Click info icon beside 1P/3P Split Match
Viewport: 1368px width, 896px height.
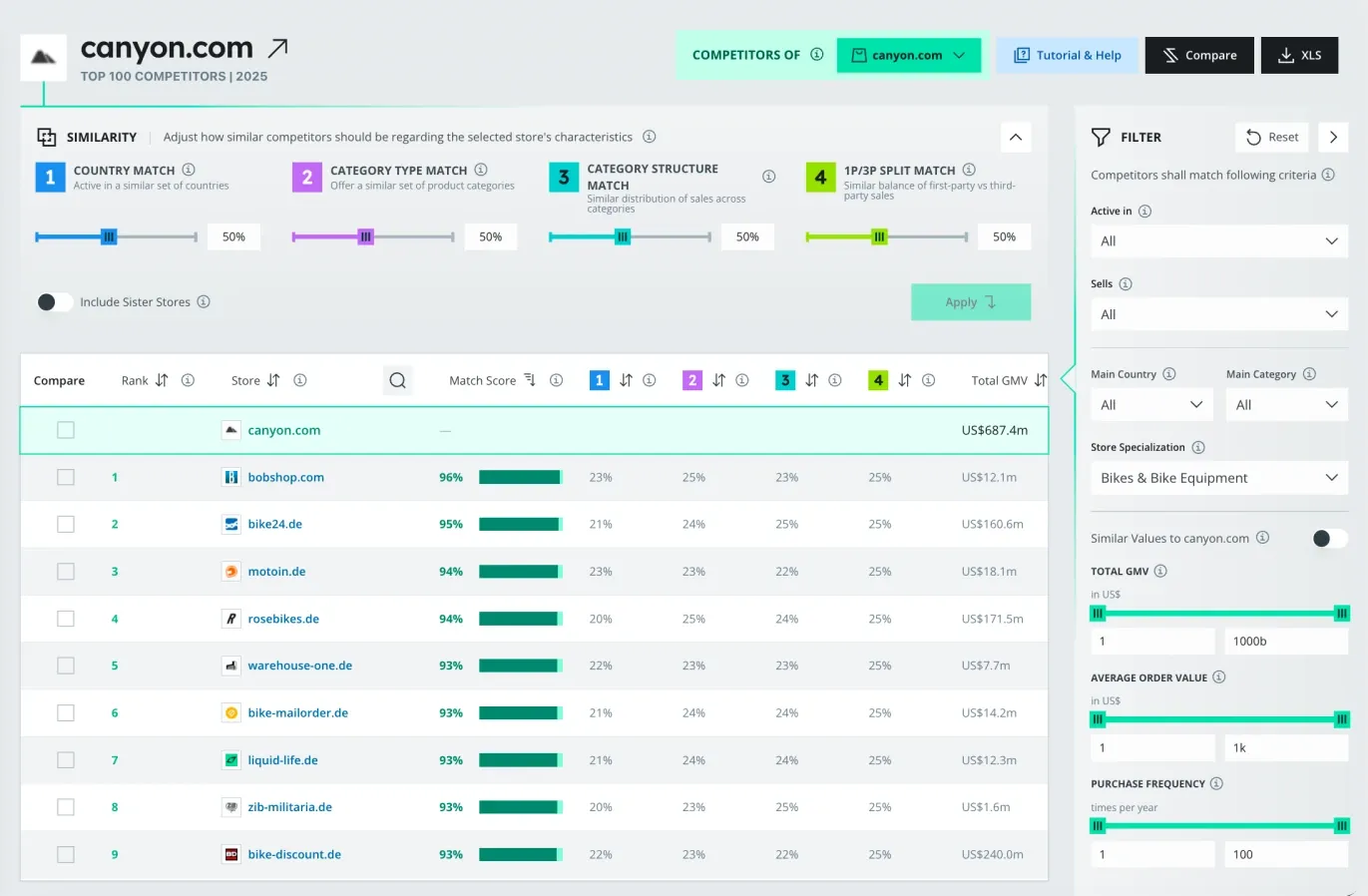click(x=969, y=170)
